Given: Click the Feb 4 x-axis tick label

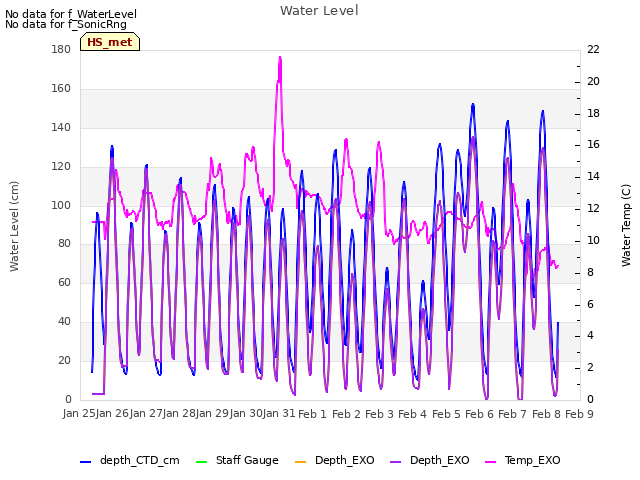Looking at the screenshot, I should [x=412, y=414].
